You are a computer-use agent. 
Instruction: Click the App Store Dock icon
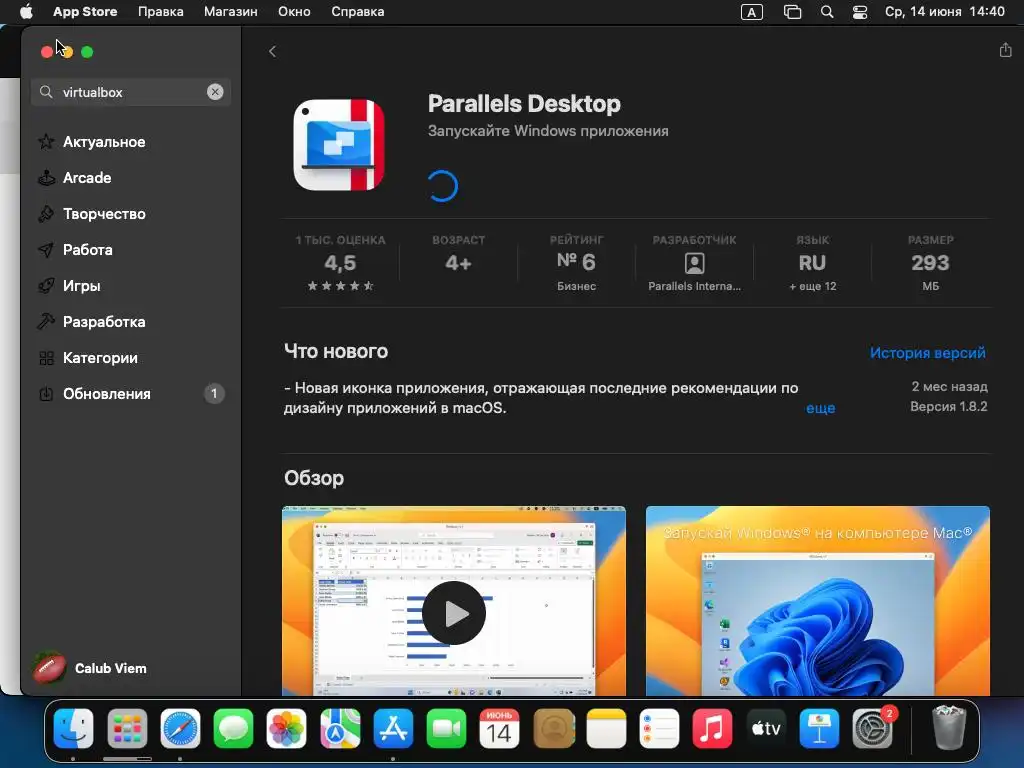click(393, 728)
